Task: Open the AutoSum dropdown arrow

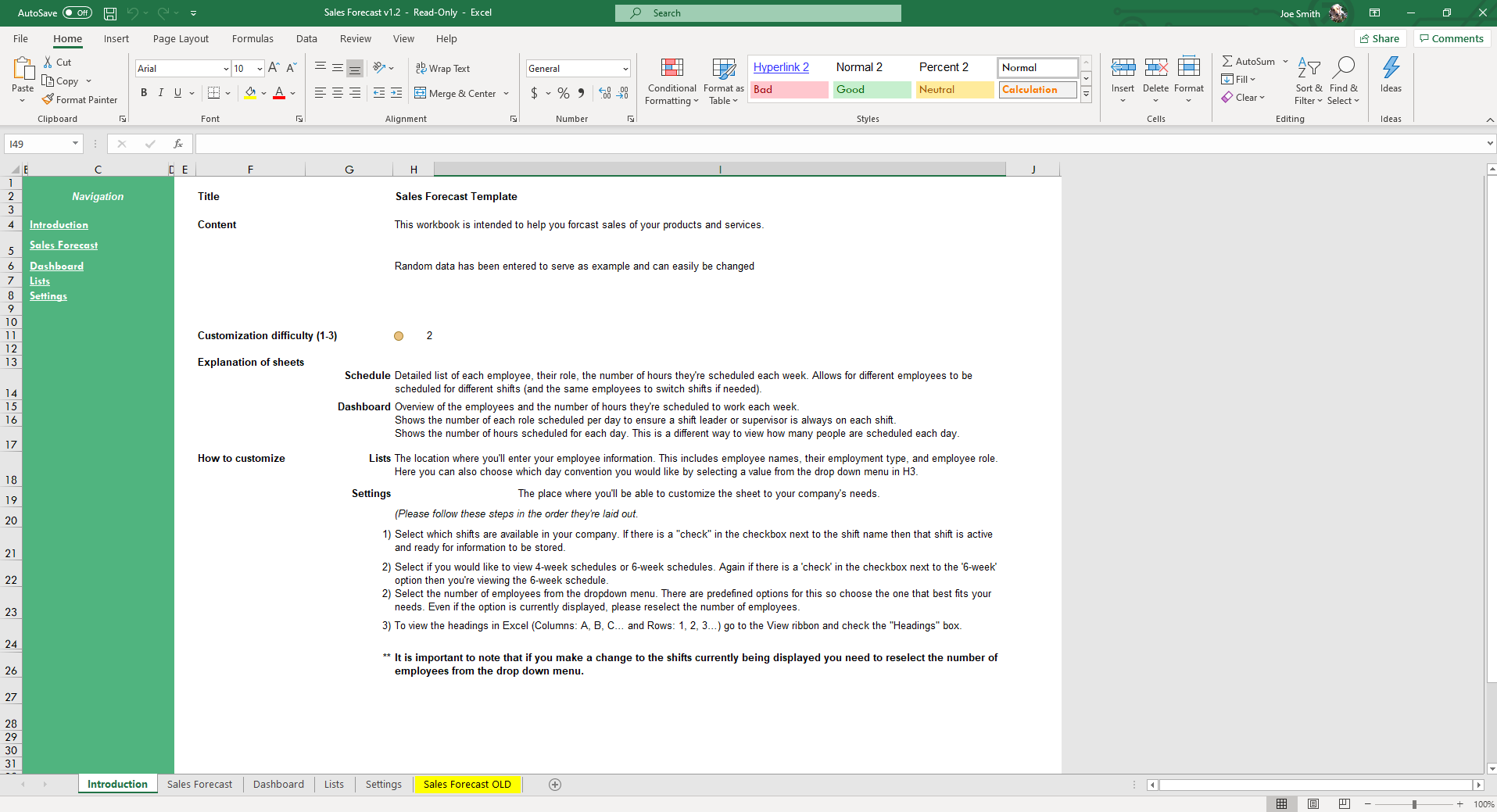Action: click(x=1285, y=61)
